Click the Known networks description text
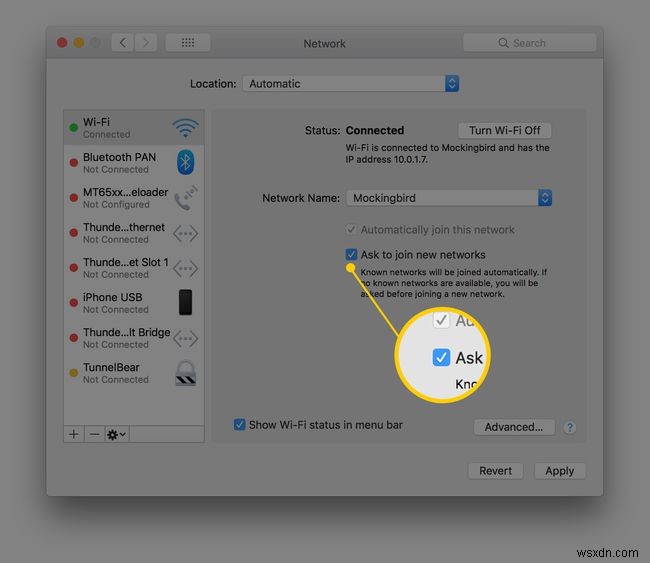 click(x=454, y=283)
